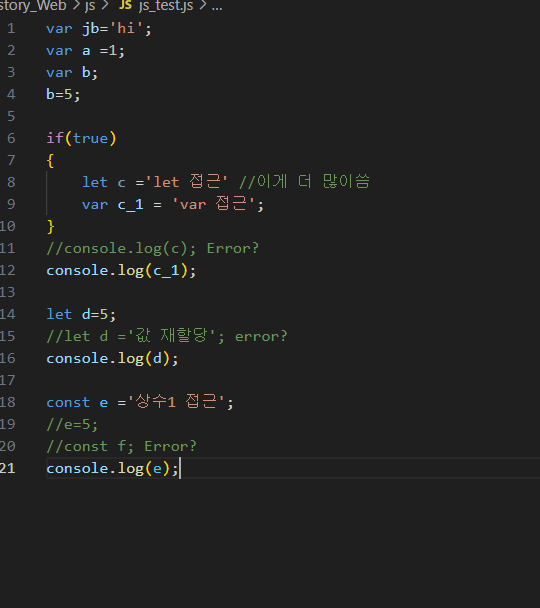This screenshot has height=608, width=540.
Task: Click the if(true) statement
Action: coord(81,138)
